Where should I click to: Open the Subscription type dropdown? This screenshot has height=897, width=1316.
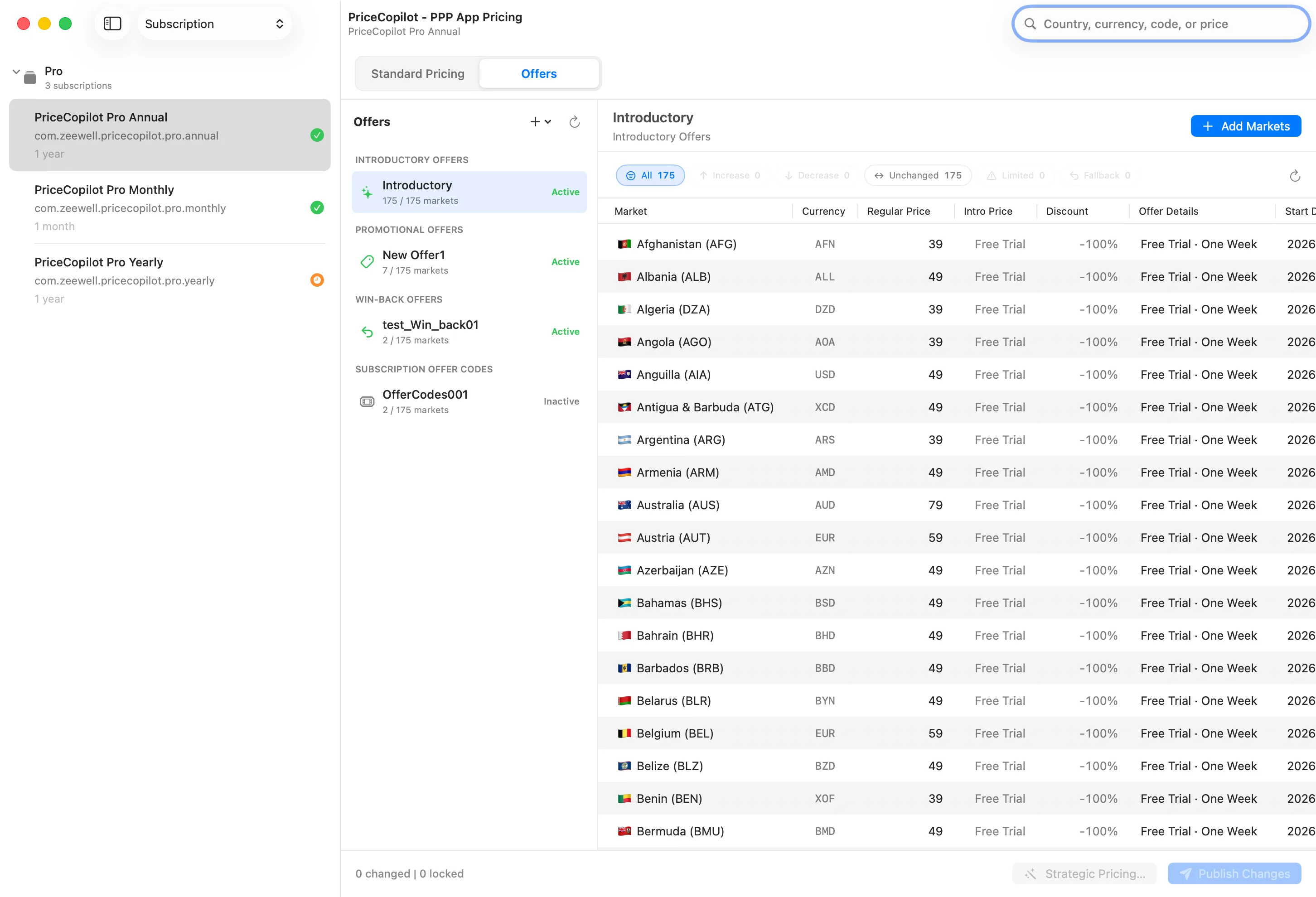214,24
